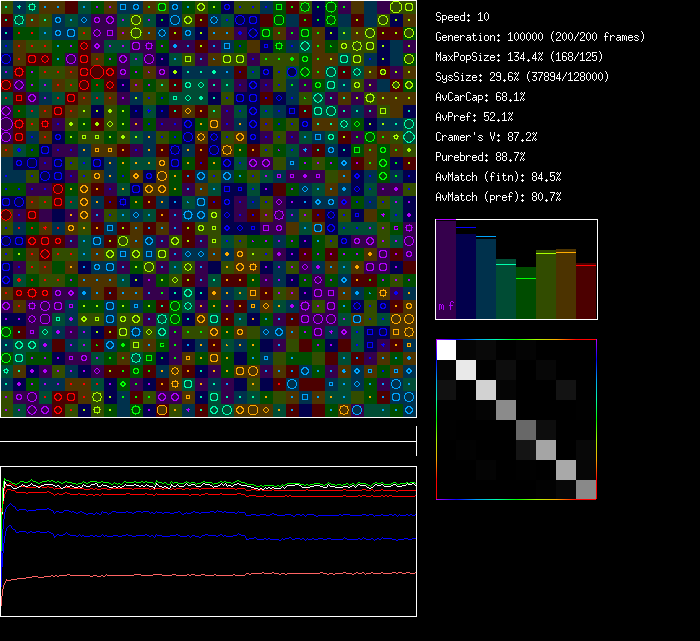Click the Cramer's V statistic
The image size is (700, 641).
(486, 137)
